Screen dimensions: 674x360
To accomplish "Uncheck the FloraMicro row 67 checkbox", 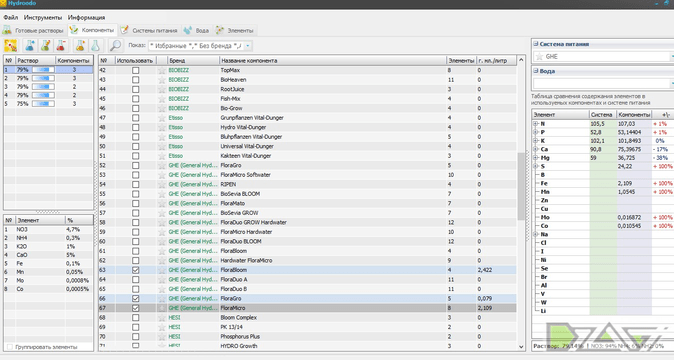I will point(135,308).
